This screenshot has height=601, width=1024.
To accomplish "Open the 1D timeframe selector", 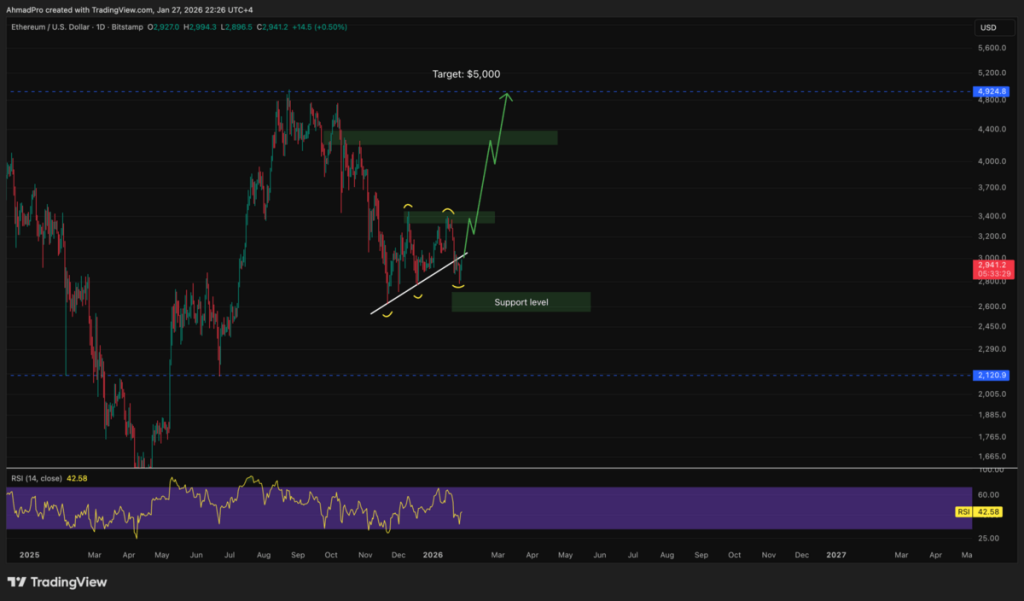I will (100, 28).
